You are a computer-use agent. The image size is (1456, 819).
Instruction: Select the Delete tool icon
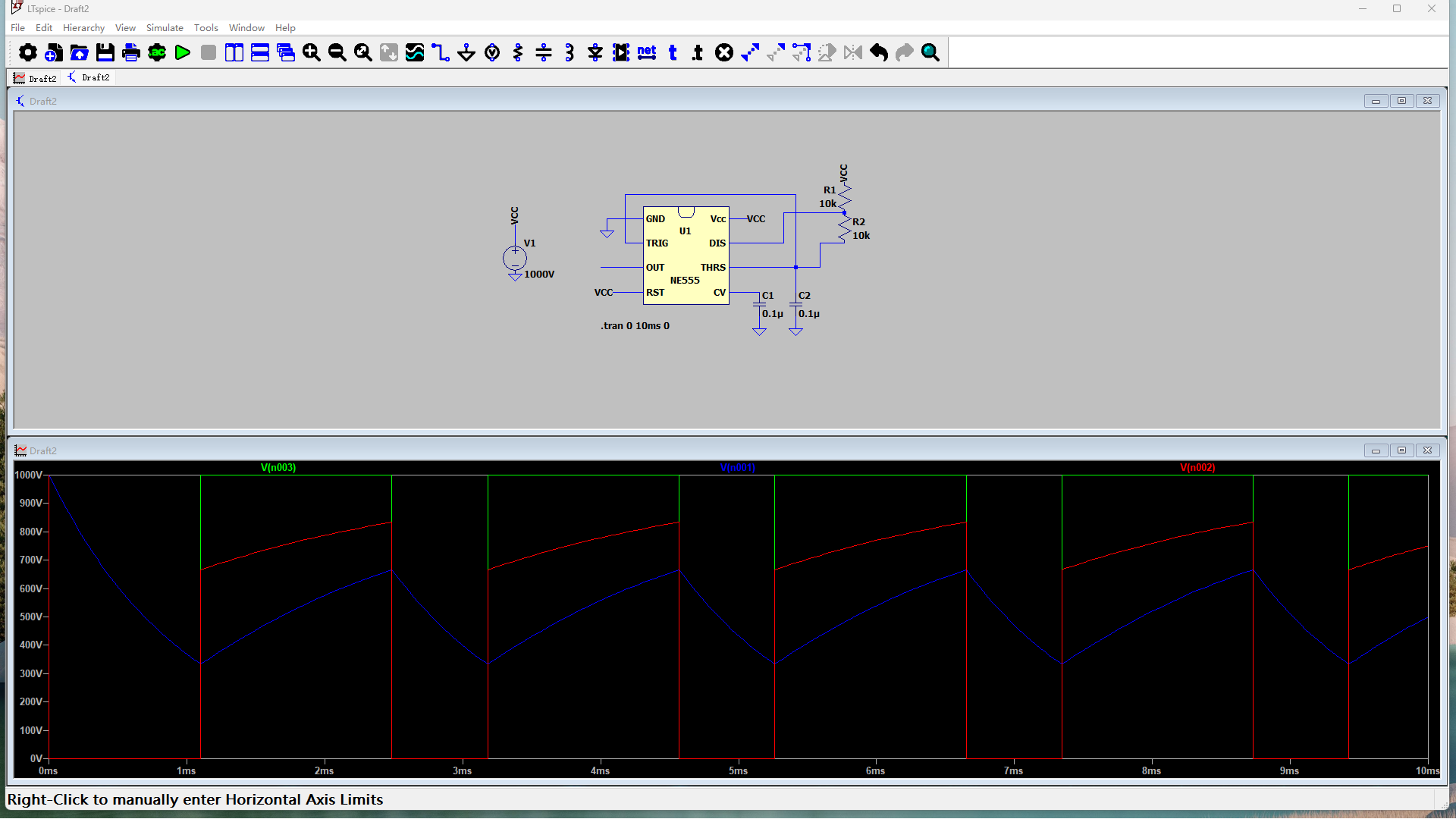pyautogui.click(x=724, y=52)
